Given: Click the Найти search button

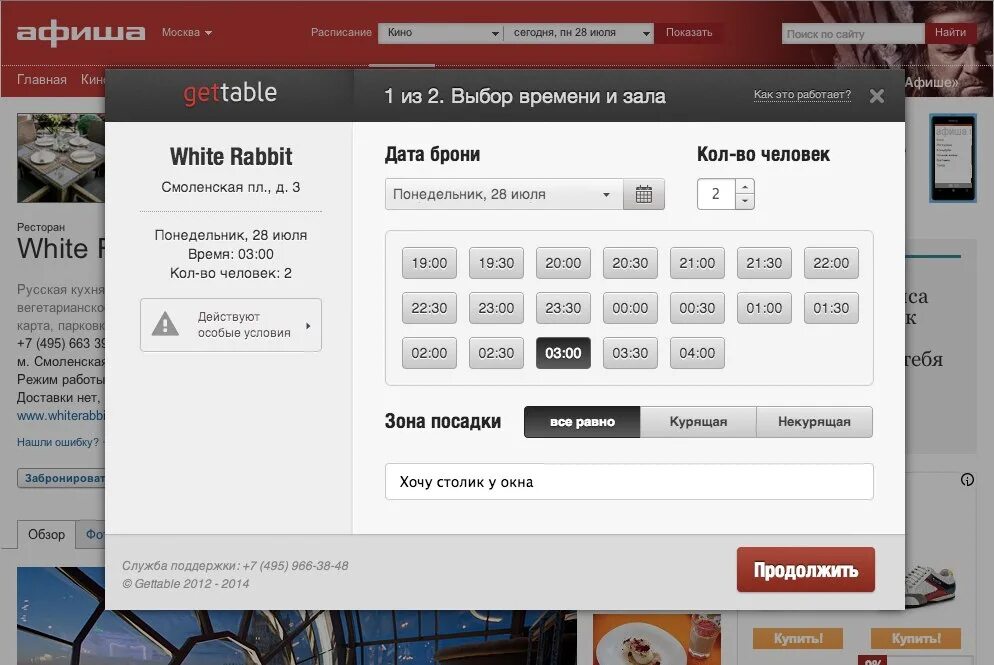Looking at the screenshot, I should click(950, 32).
